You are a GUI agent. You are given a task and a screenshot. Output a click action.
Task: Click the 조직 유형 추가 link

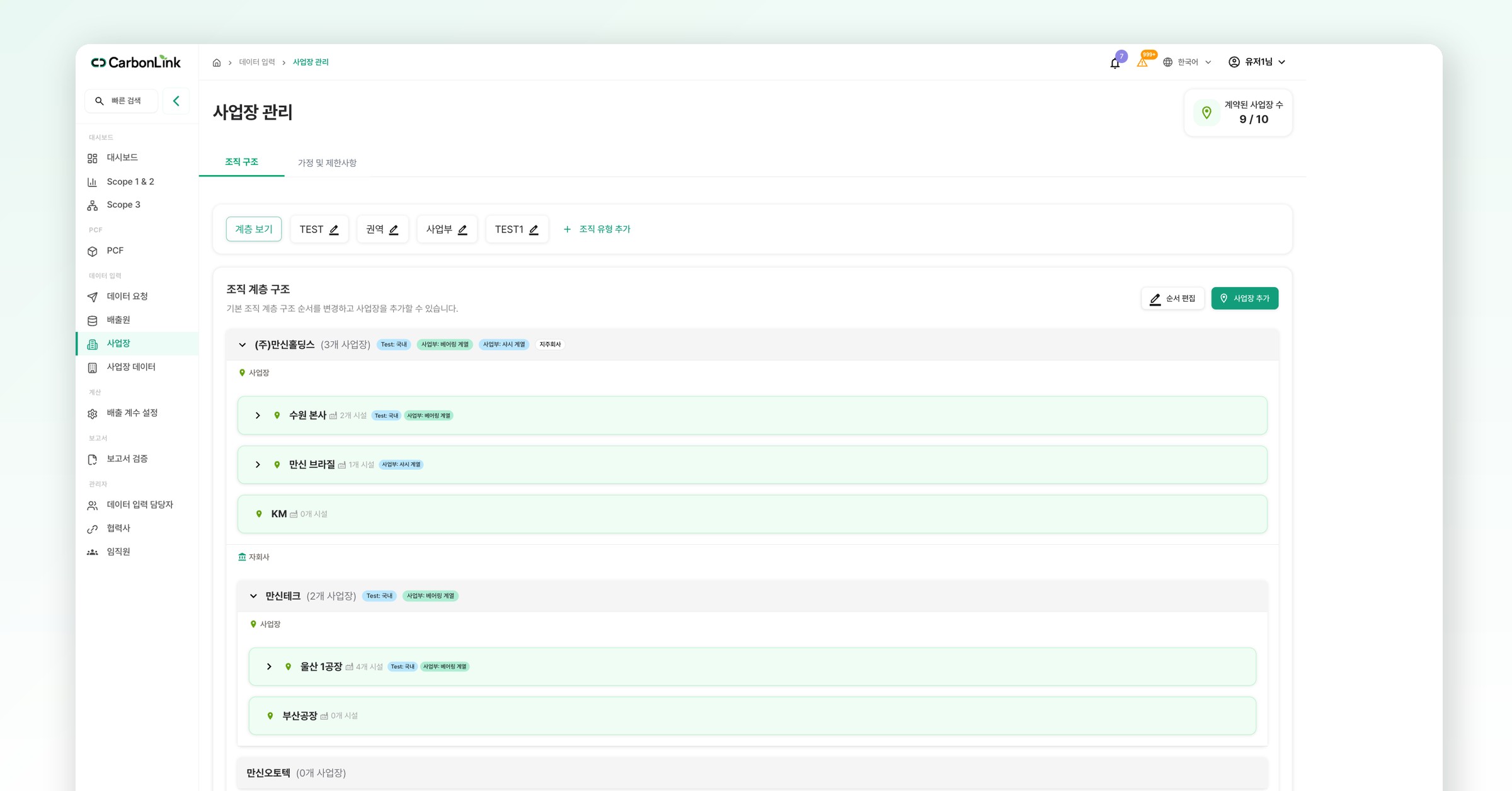597,229
